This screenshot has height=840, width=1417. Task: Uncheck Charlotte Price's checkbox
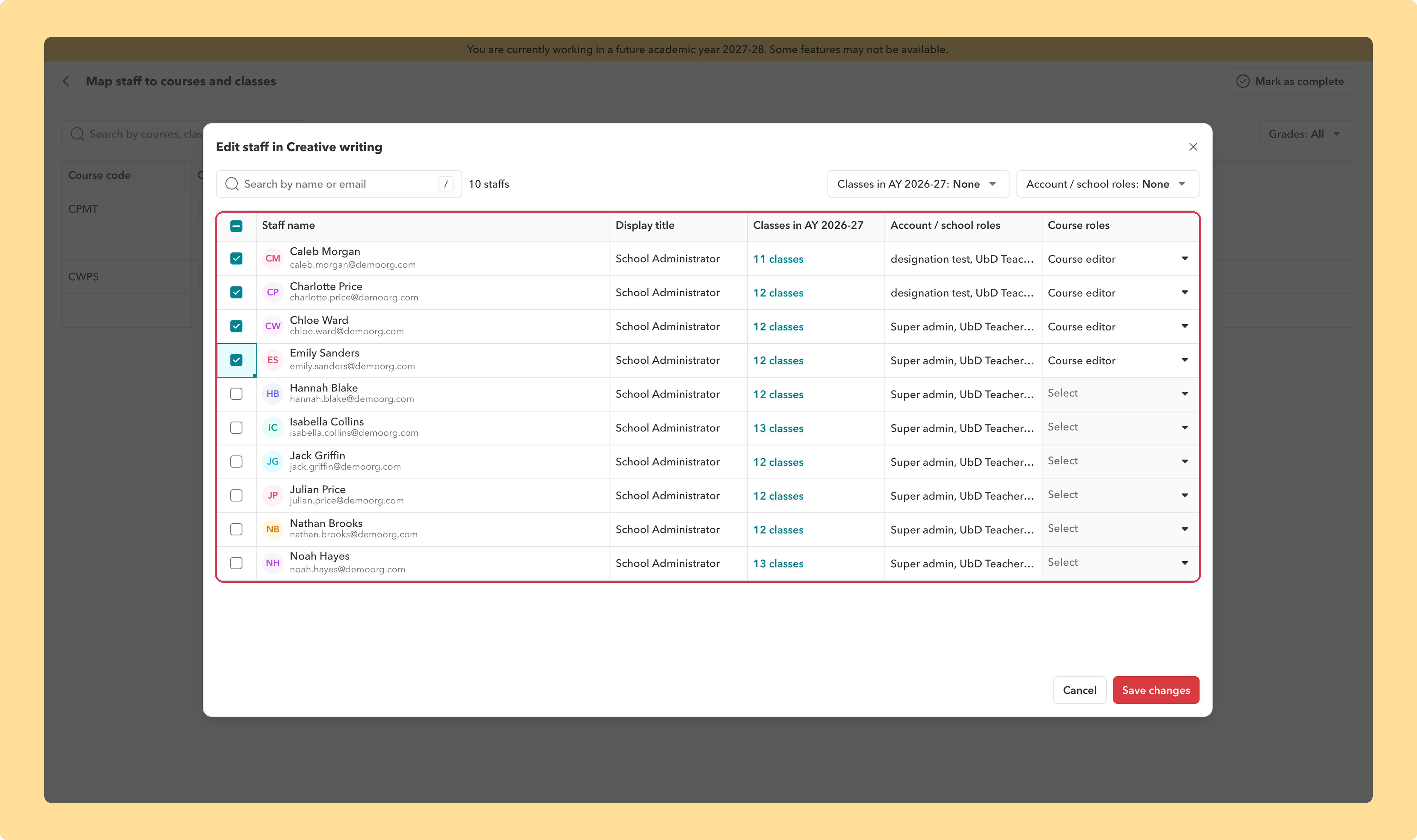236,293
